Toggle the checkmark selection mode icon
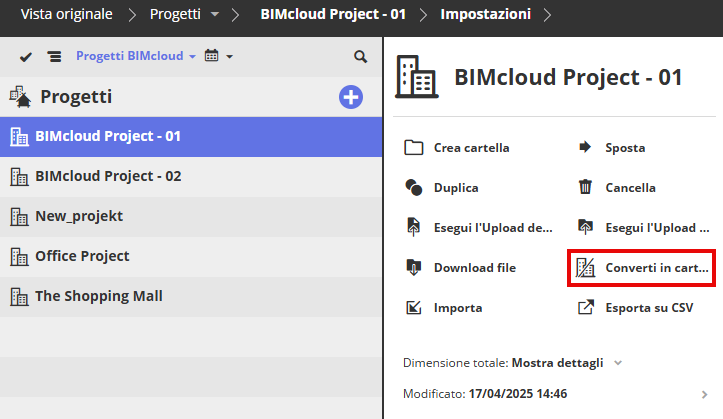The image size is (723, 419). [x=26, y=57]
